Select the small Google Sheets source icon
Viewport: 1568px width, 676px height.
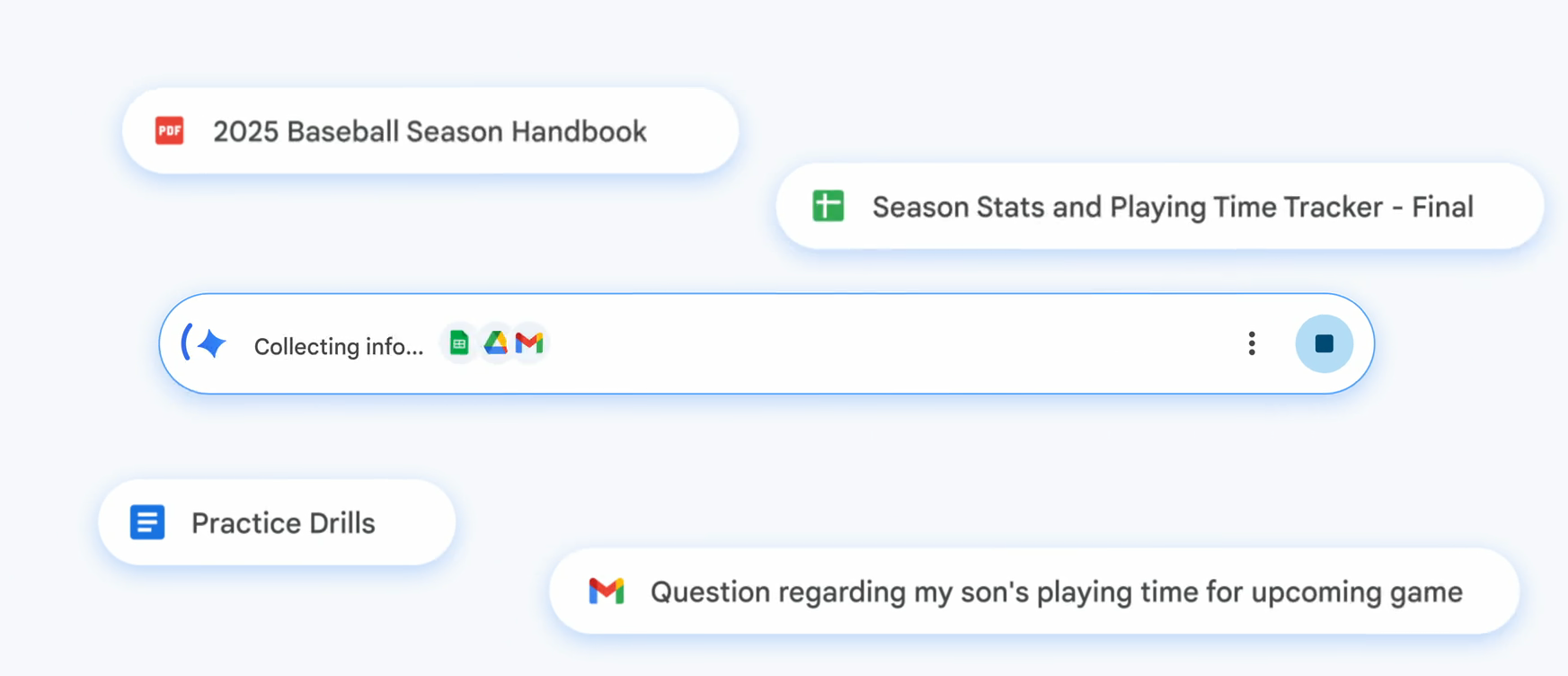pyautogui.click(x=459, y=342)
